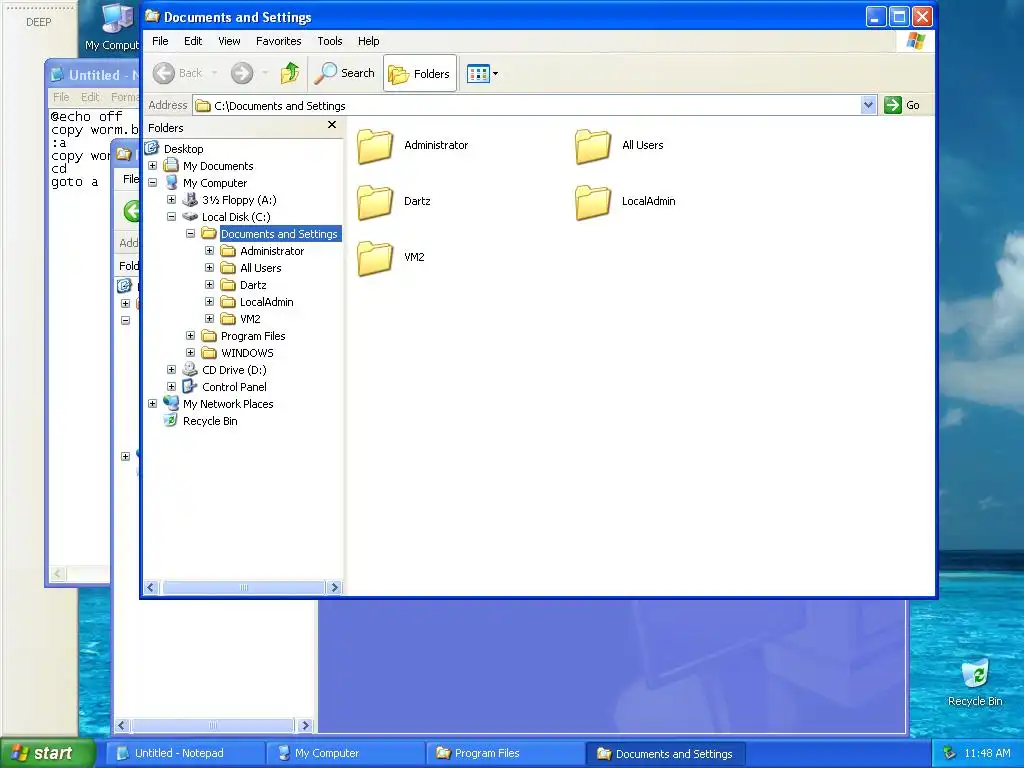Expand WINDOWS node in folder tree
The height and width of the screenshot is (768, 1024).
click(x=190, y=353)
